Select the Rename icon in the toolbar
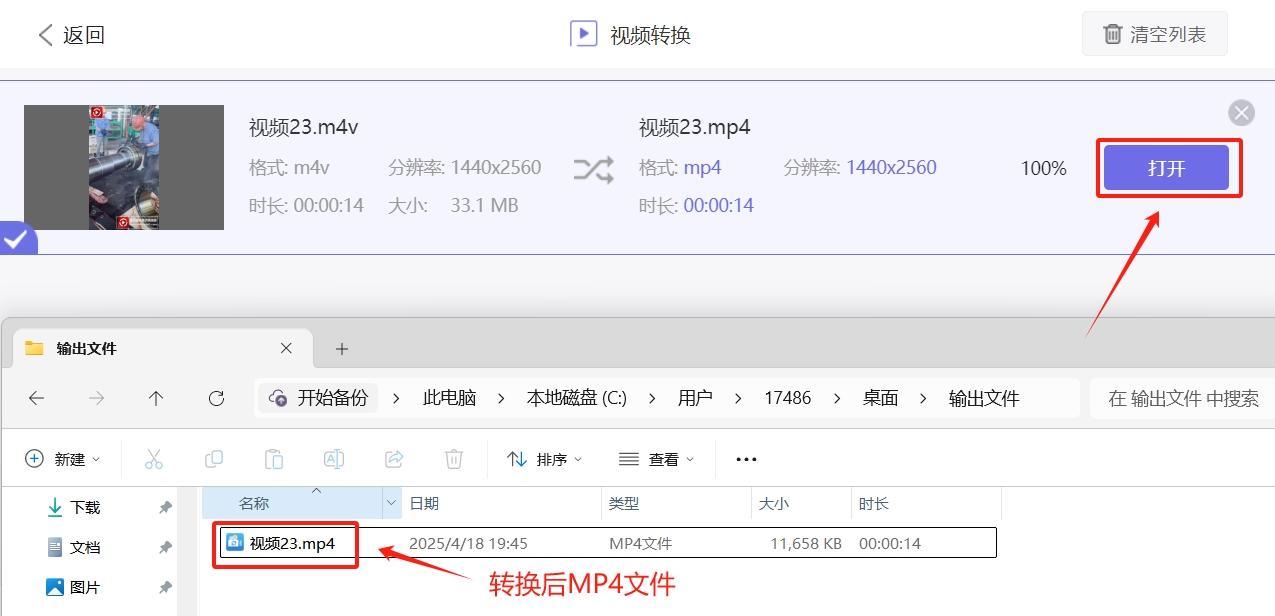 point(333,458)
